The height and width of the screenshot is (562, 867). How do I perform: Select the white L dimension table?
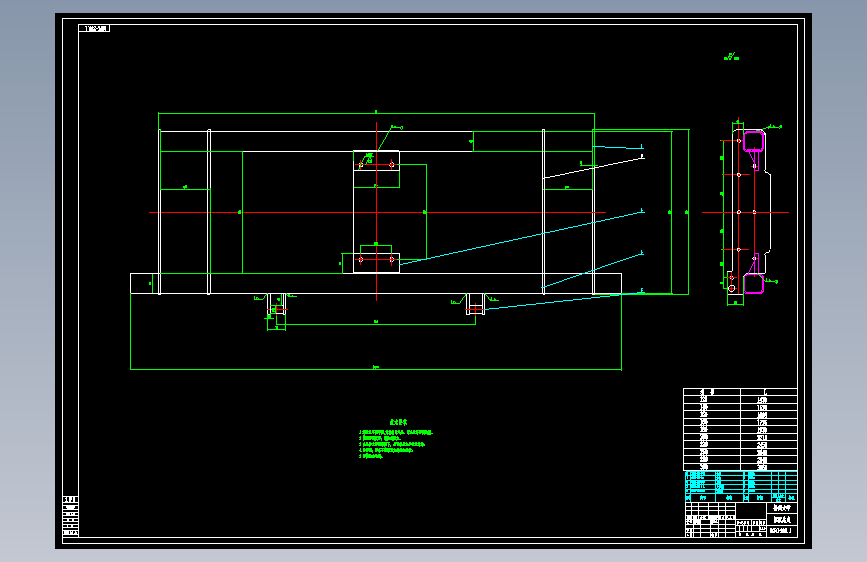[740, 429]
